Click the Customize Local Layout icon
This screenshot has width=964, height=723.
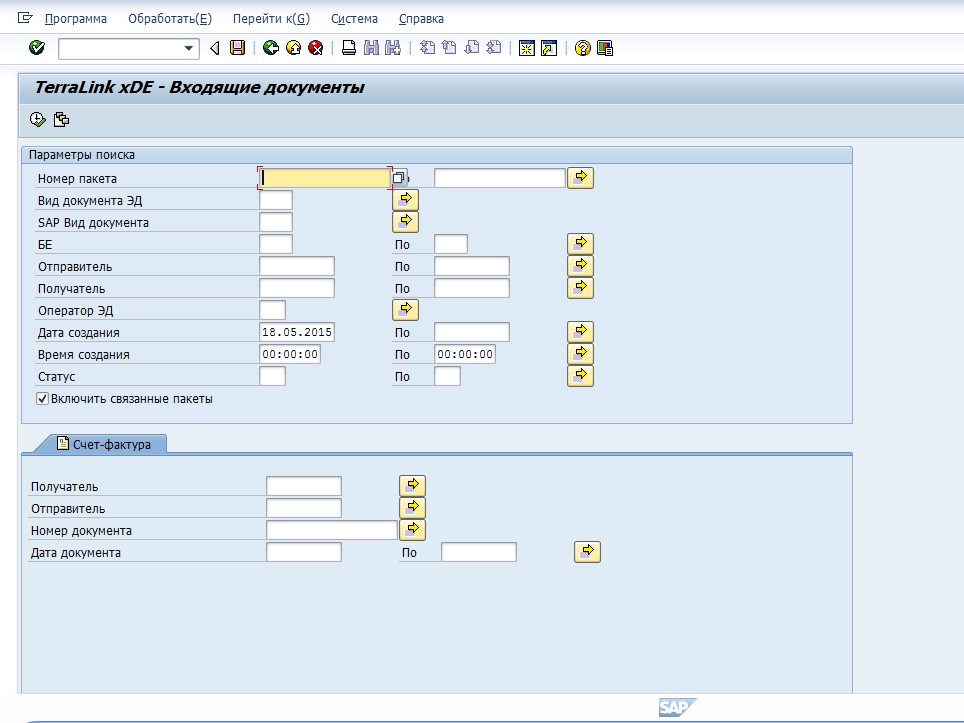coord(605,48)
